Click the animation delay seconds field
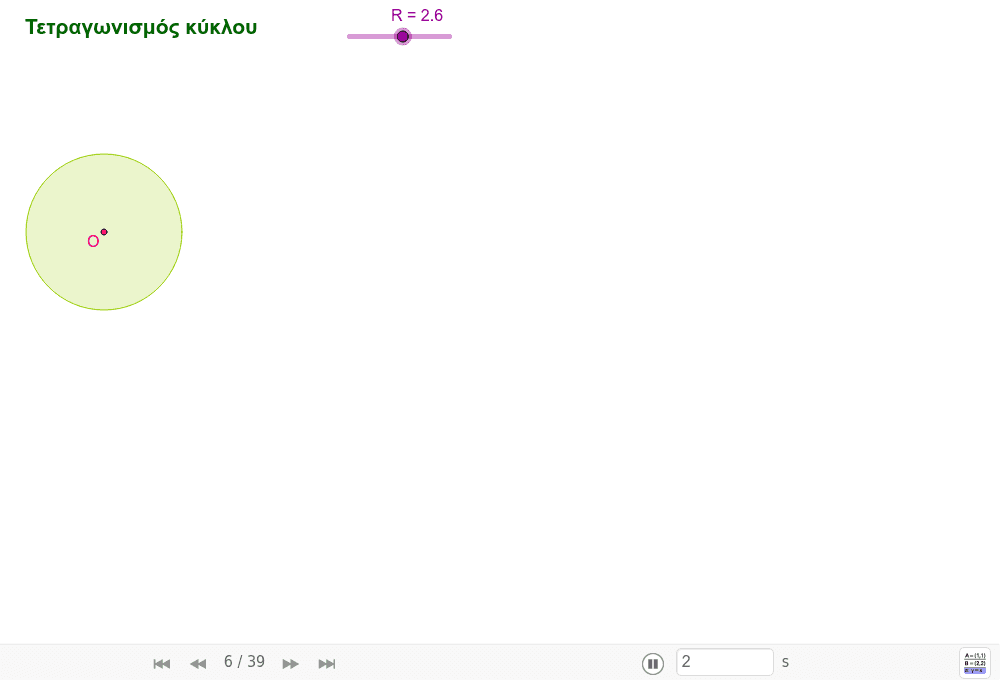 click(725, 662)
